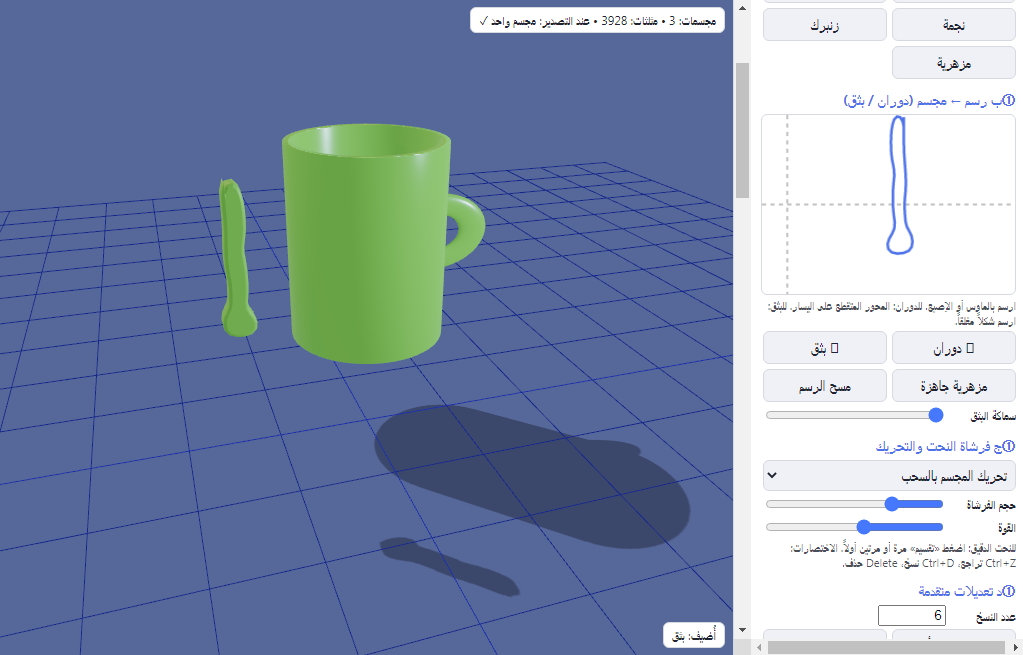Screen dimensions: 1023x655
Task: Click the horizontal scrollbar right arrow
Action: (x=1016, y=647)
